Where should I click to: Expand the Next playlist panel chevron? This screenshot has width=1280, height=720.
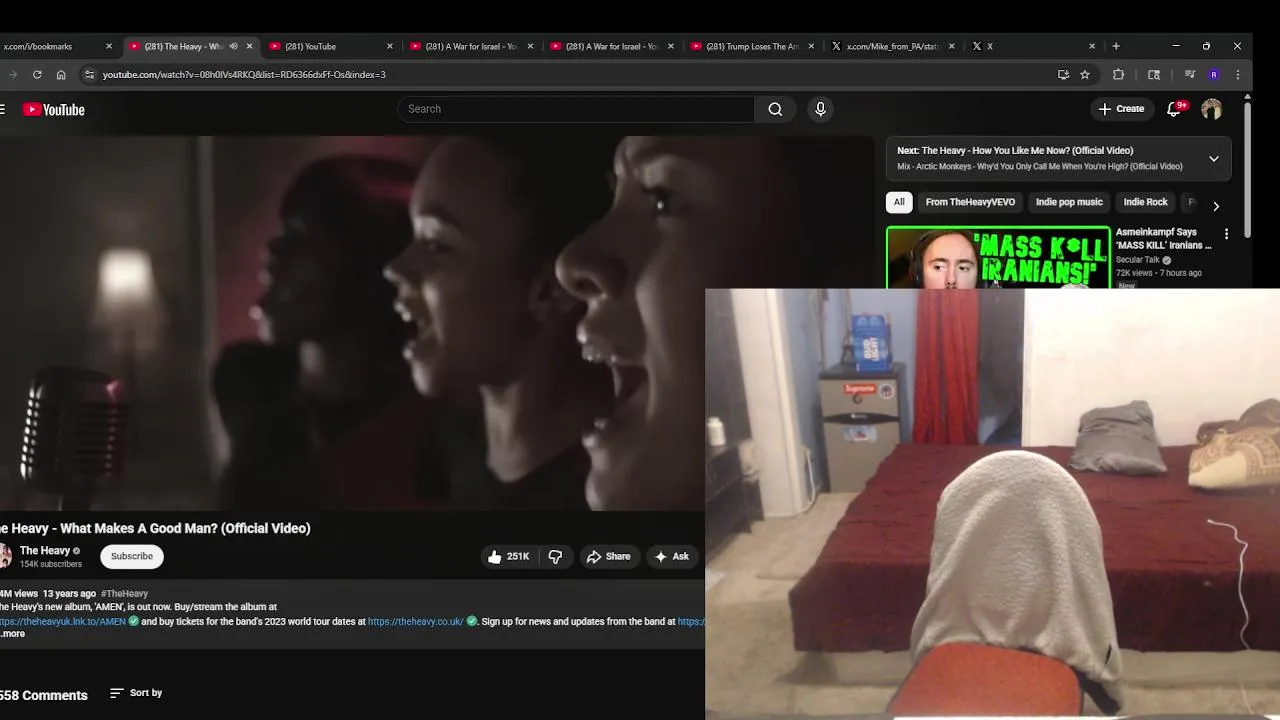click(1214, 158)
